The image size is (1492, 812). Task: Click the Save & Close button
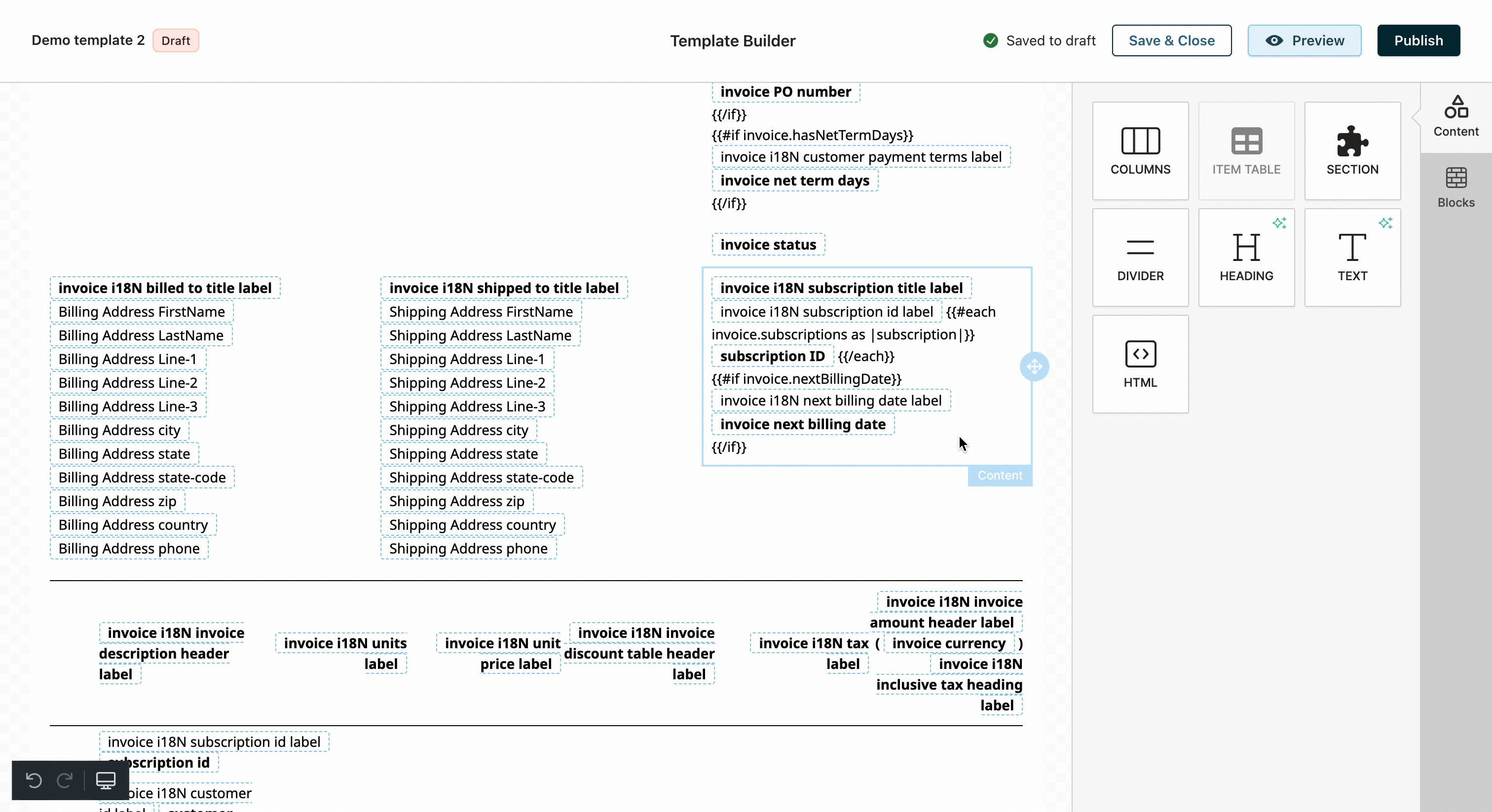1171,40
